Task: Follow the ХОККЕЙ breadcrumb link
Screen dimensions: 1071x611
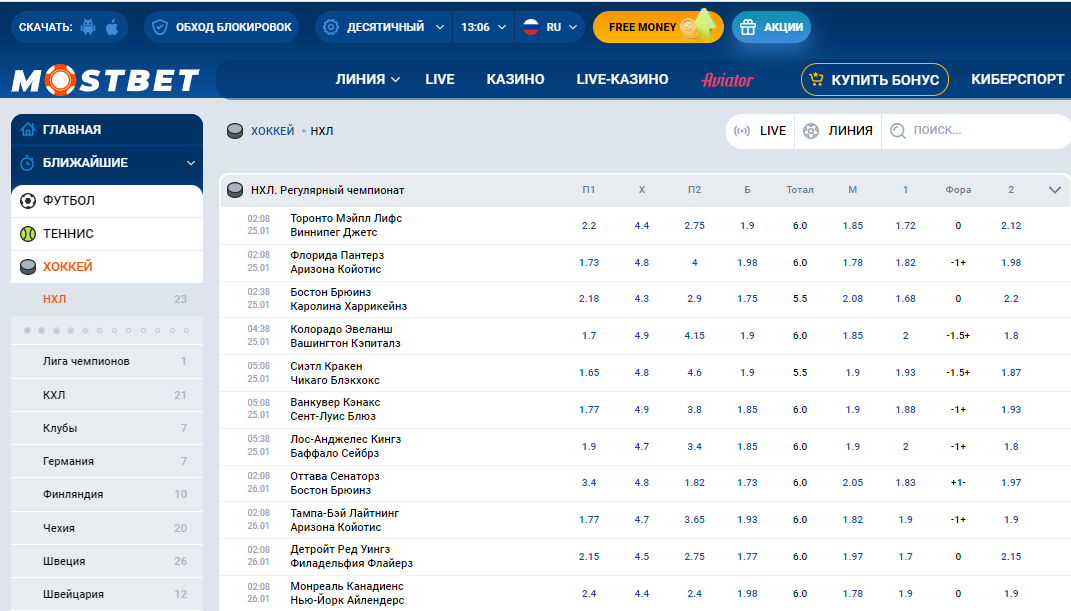Action: pyautogui.click(x=272, y=130)
